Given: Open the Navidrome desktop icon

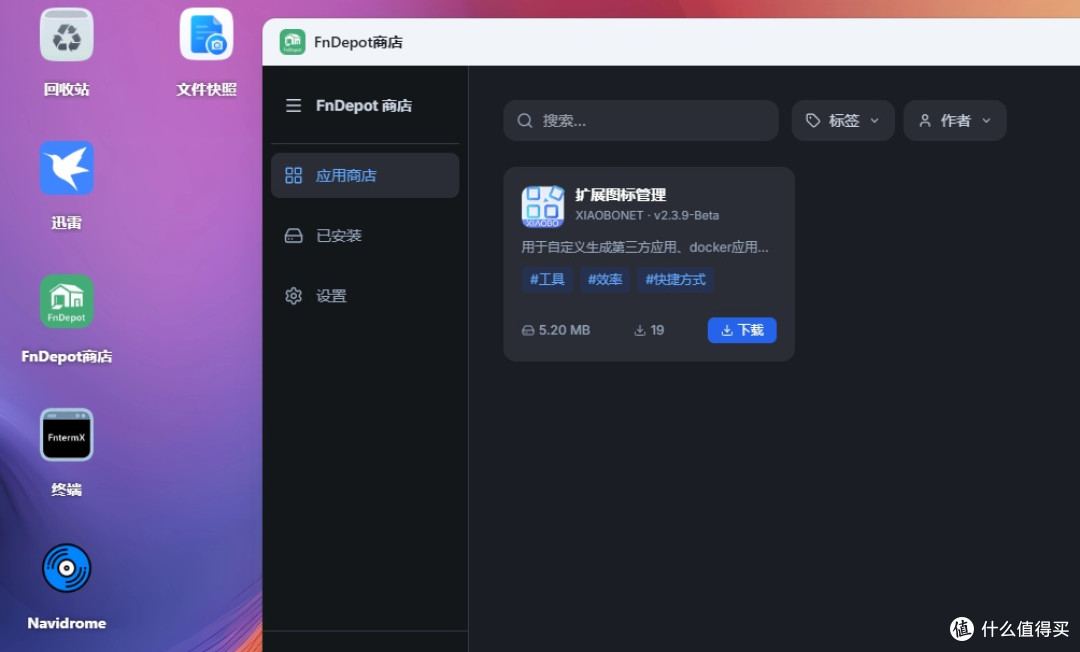Looking at the screenshot, I should (66, 569).
